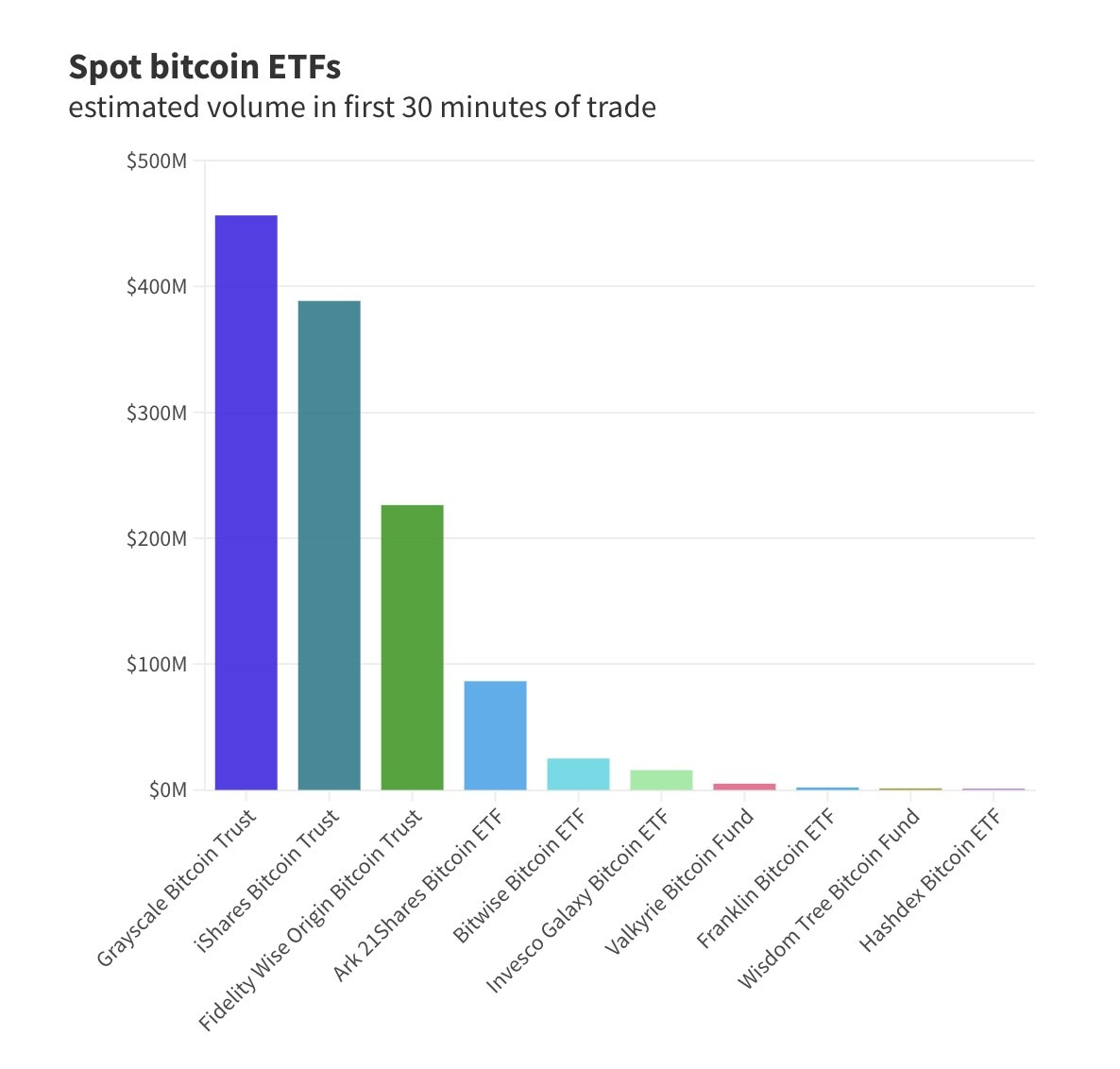Click the Valkyrie Bitcoin Fund axis label

[x=679, y=881]
